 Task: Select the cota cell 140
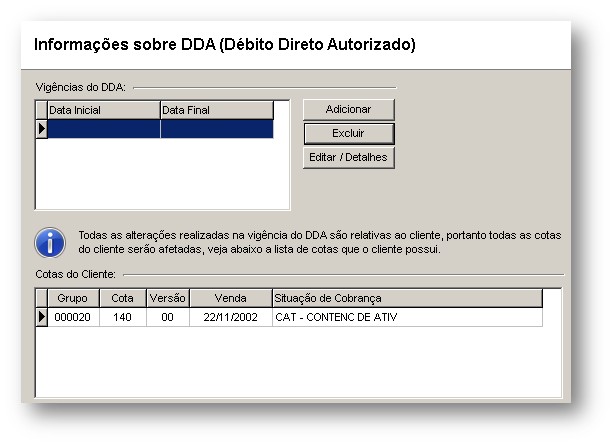tap(123, 317)
